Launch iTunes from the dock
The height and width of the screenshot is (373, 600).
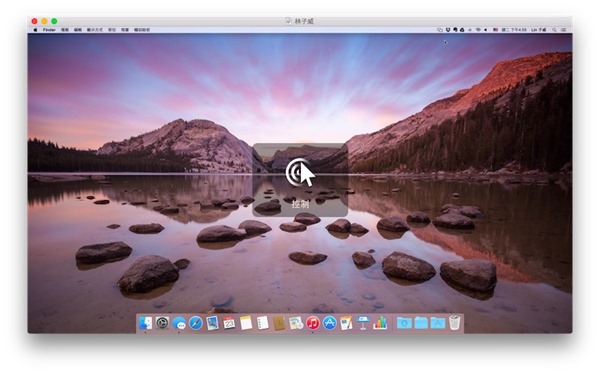(313, 324)
